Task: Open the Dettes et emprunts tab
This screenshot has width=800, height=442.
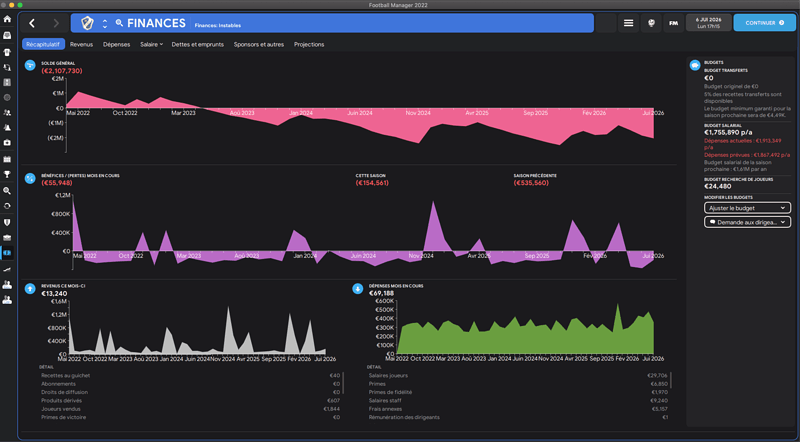Action: pyautogui.click(x=199, y=44)
